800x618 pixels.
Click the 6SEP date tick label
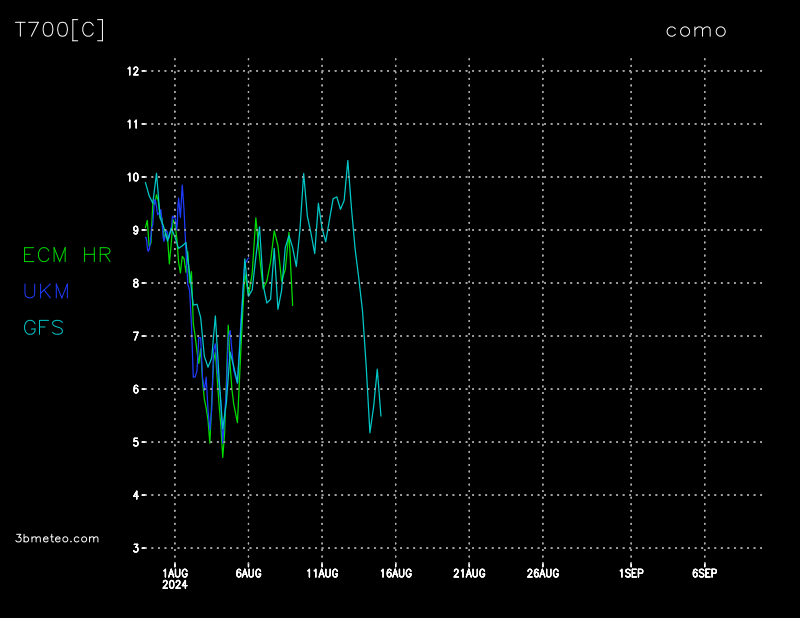(x=704, y=573)
